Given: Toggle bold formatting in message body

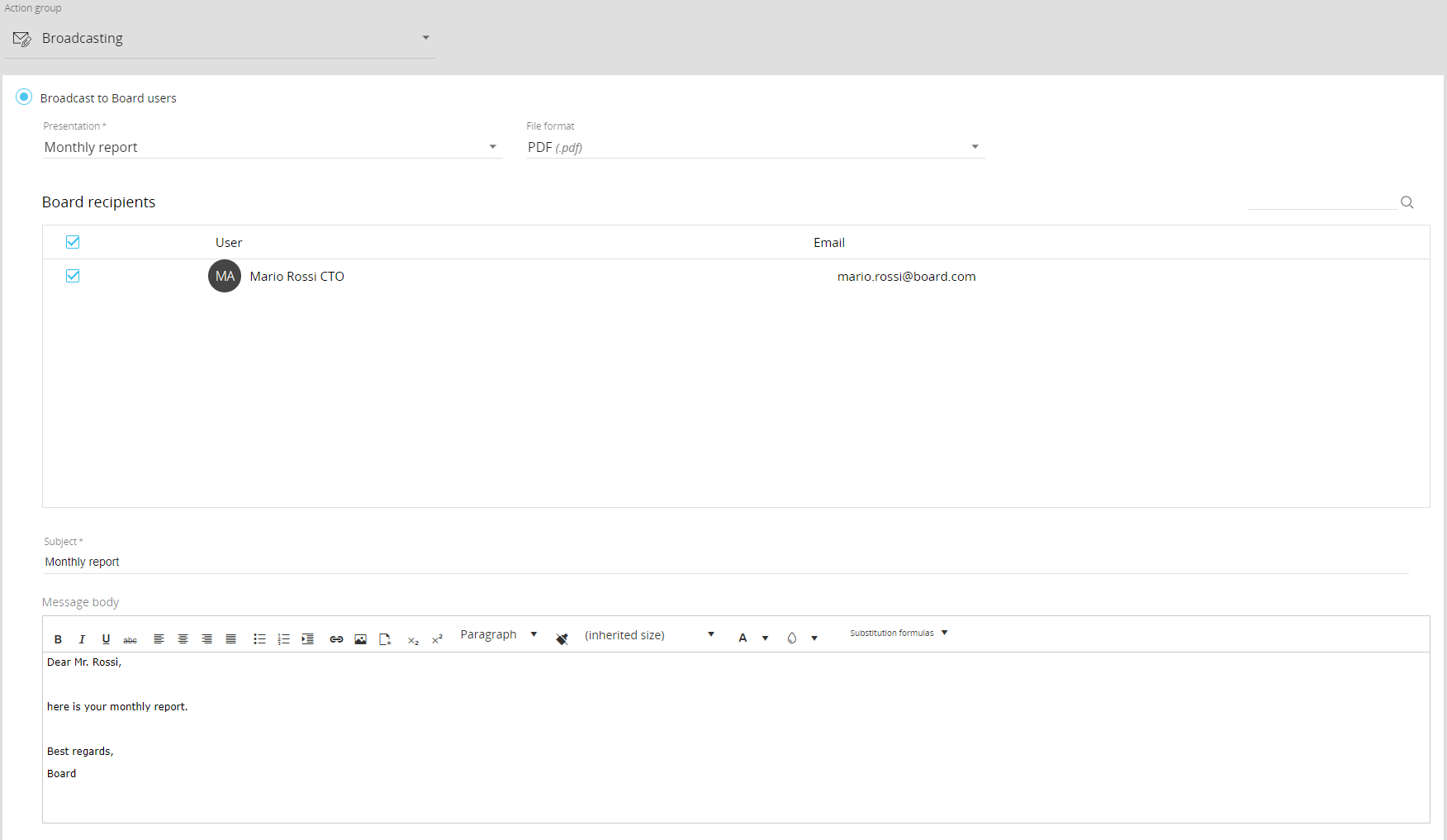Looking at the screenshot, I should tap(58, 639).
